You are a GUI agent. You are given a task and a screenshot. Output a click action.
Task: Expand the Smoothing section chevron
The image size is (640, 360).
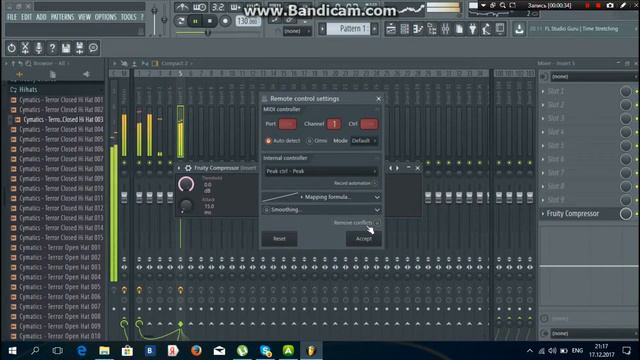click(377, 210)
